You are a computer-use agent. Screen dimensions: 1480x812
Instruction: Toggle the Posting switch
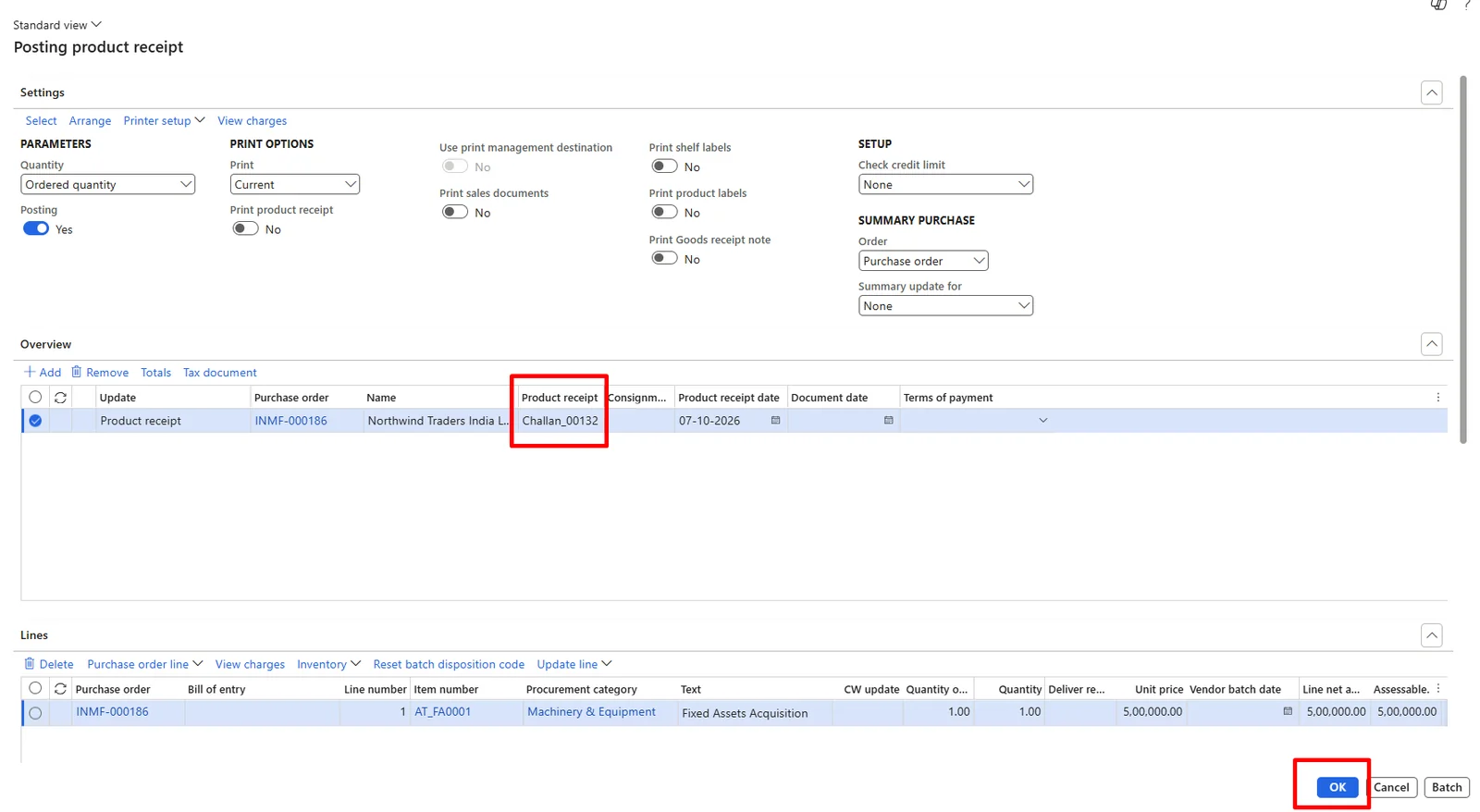36,228
